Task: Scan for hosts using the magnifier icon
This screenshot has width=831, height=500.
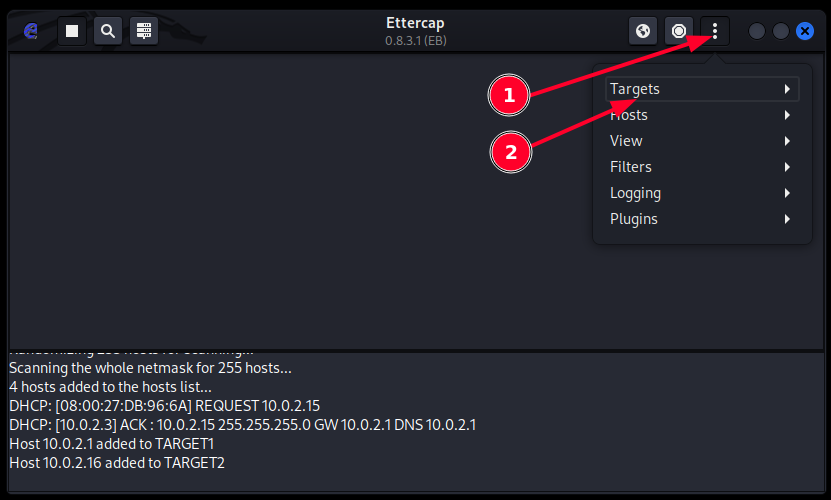Action: click(108, 31)
